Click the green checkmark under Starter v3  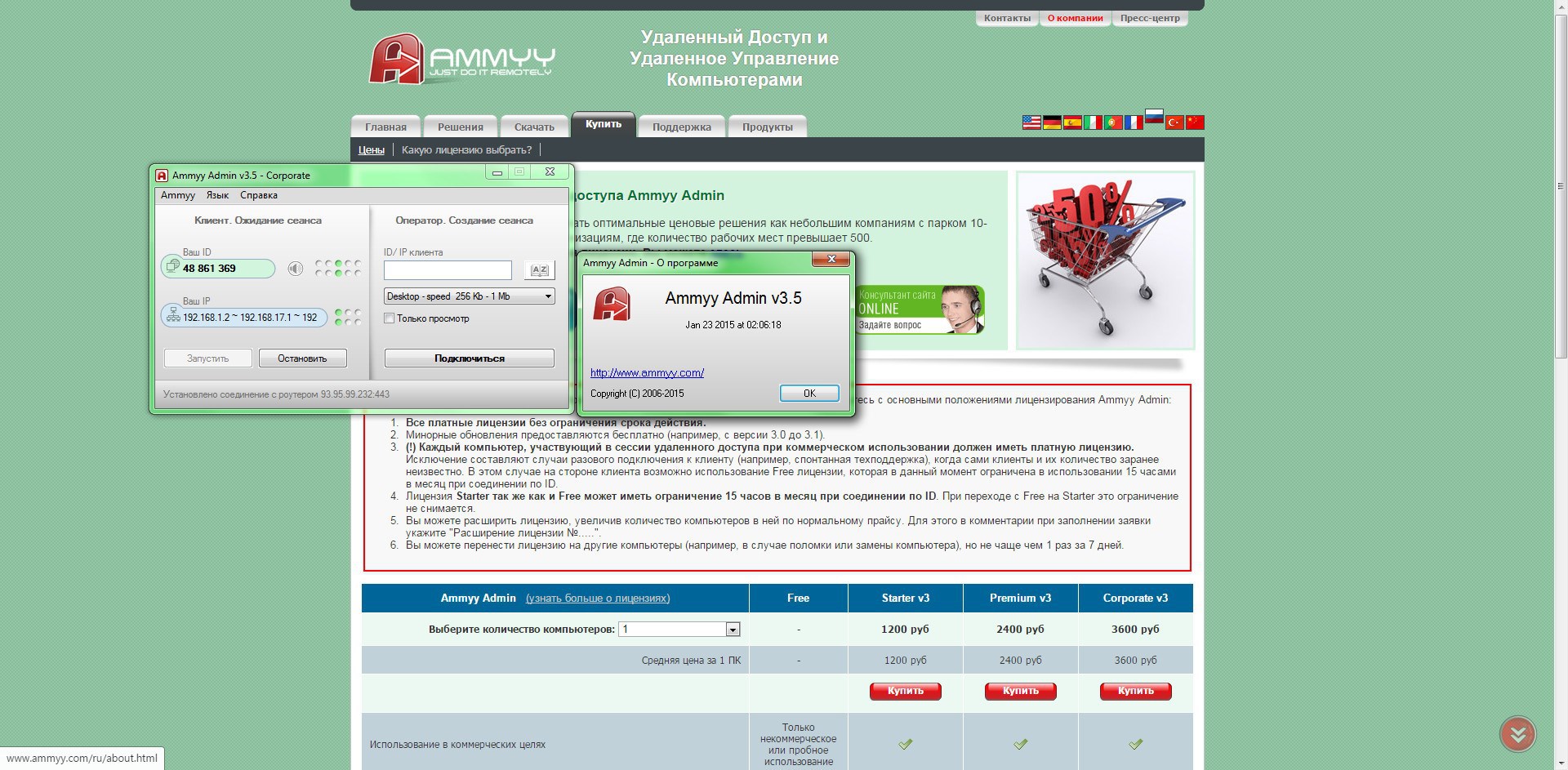905,744
